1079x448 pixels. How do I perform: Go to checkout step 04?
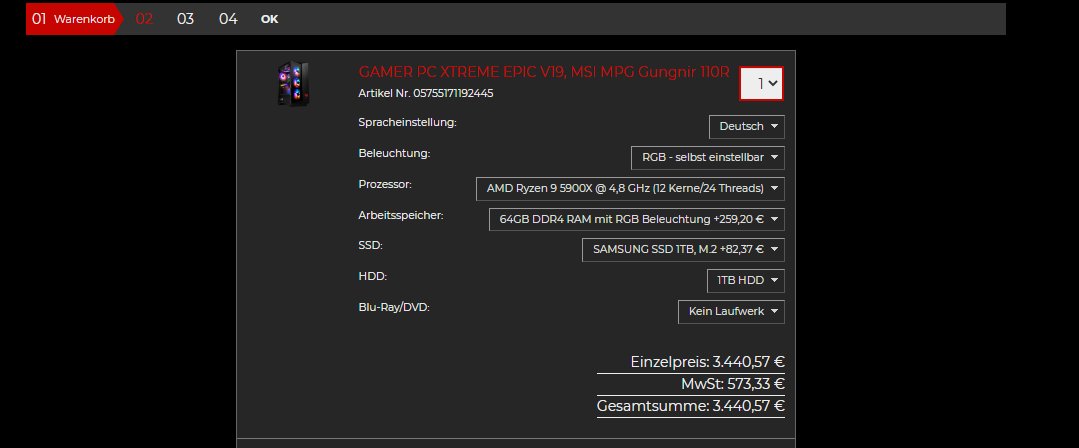click(228, 19)
